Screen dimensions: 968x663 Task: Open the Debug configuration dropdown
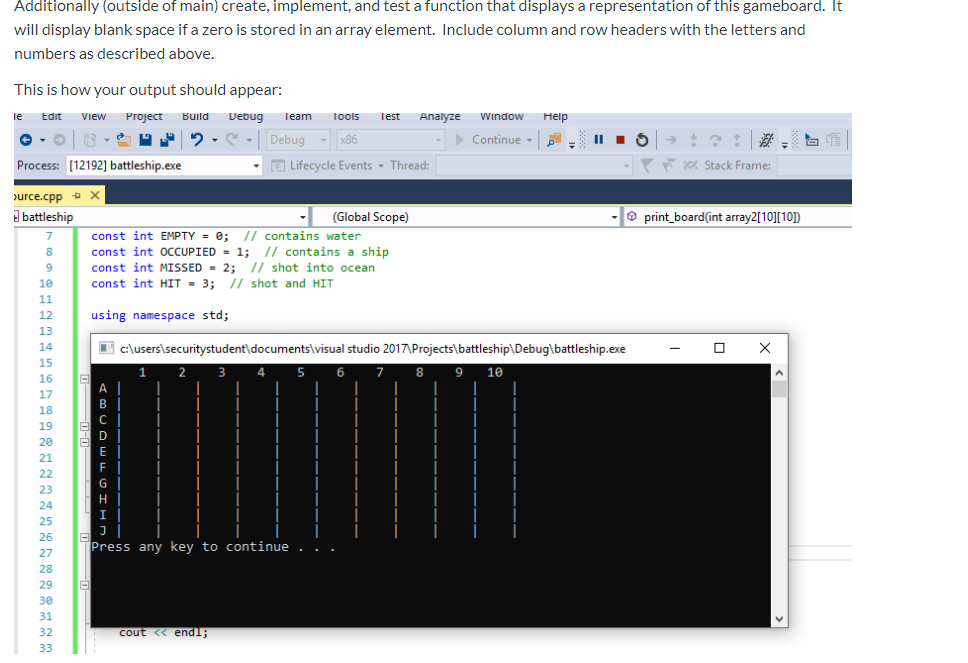298,140
